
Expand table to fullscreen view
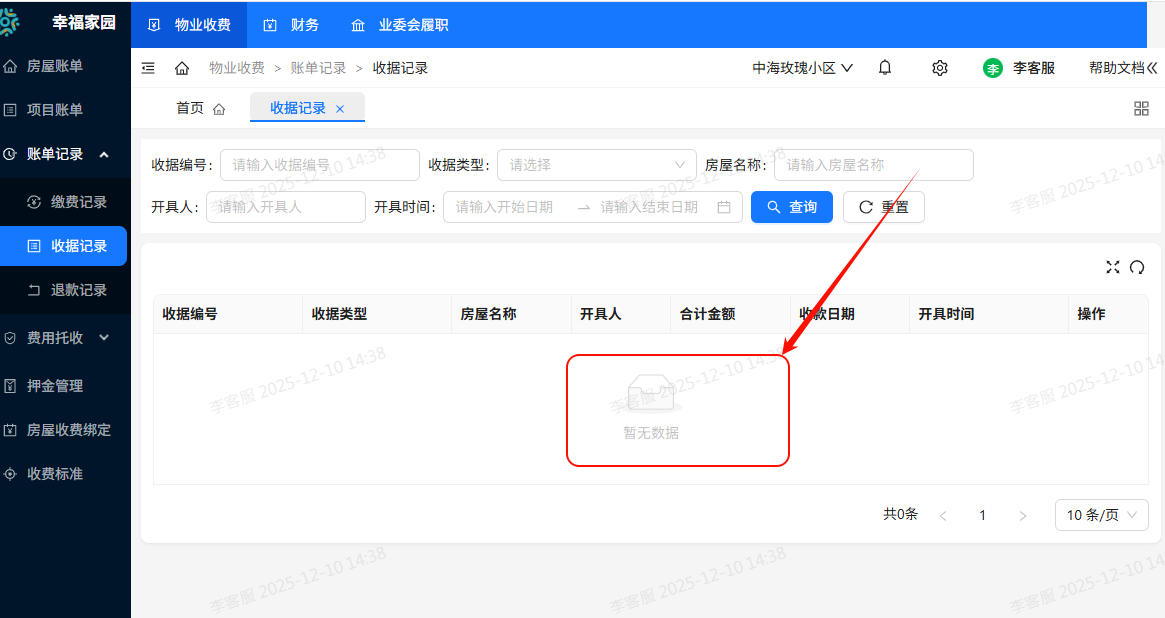pyautogui.click(x=1113, y=267)
